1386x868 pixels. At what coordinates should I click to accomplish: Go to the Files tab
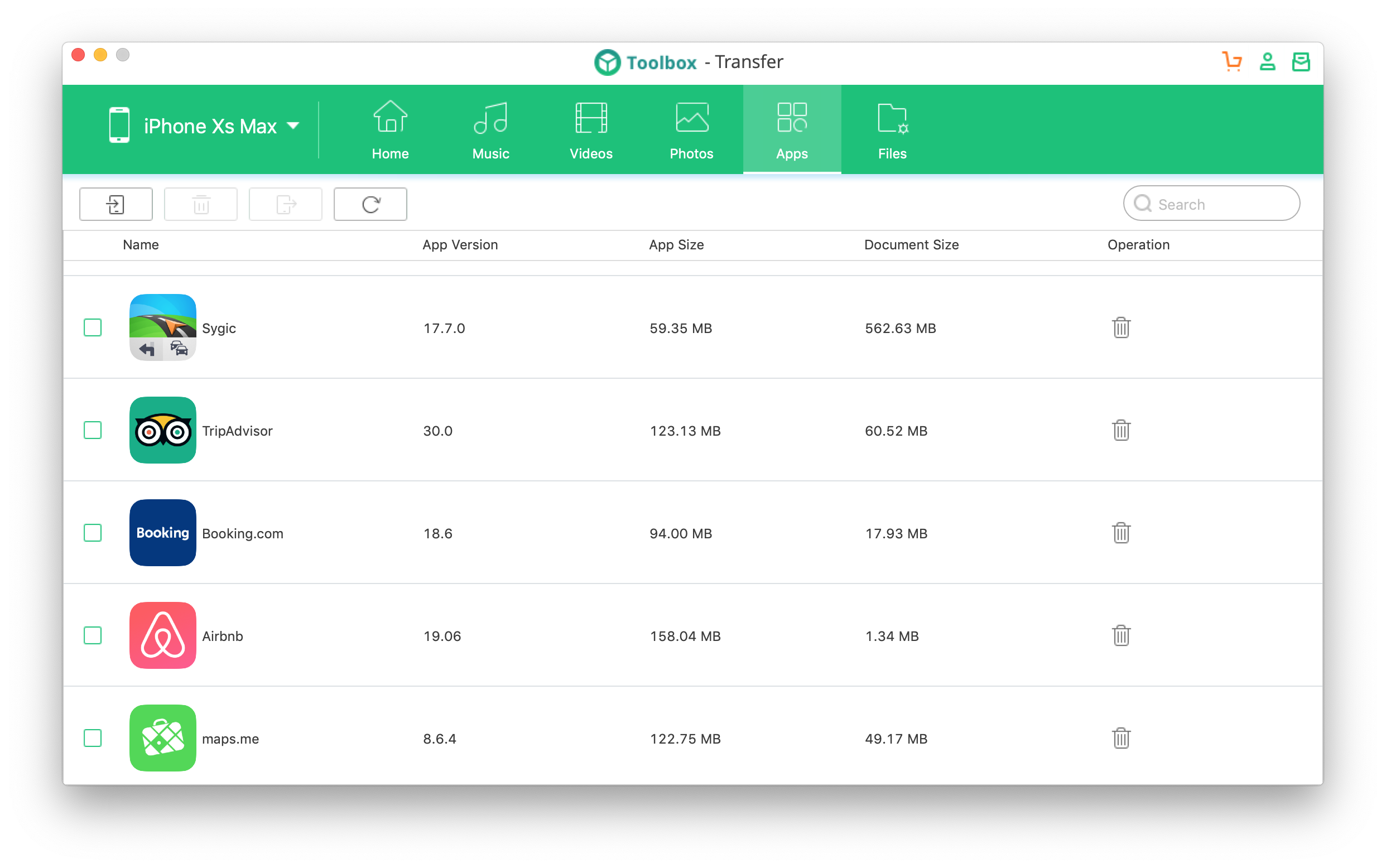(892, 131)
